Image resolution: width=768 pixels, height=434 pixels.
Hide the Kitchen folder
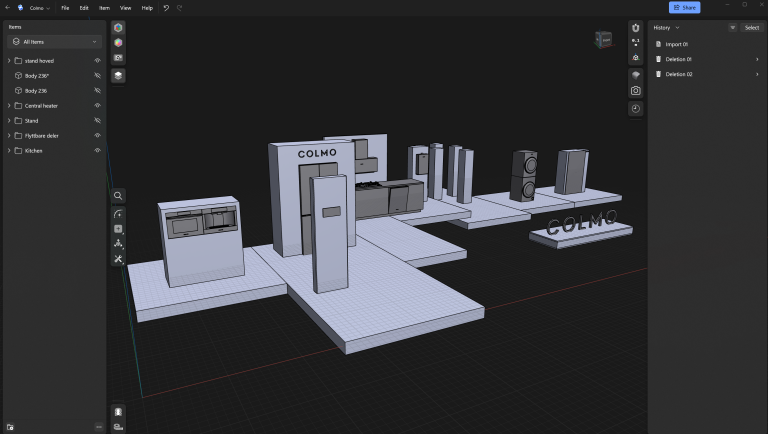click(x=97, y=150)
